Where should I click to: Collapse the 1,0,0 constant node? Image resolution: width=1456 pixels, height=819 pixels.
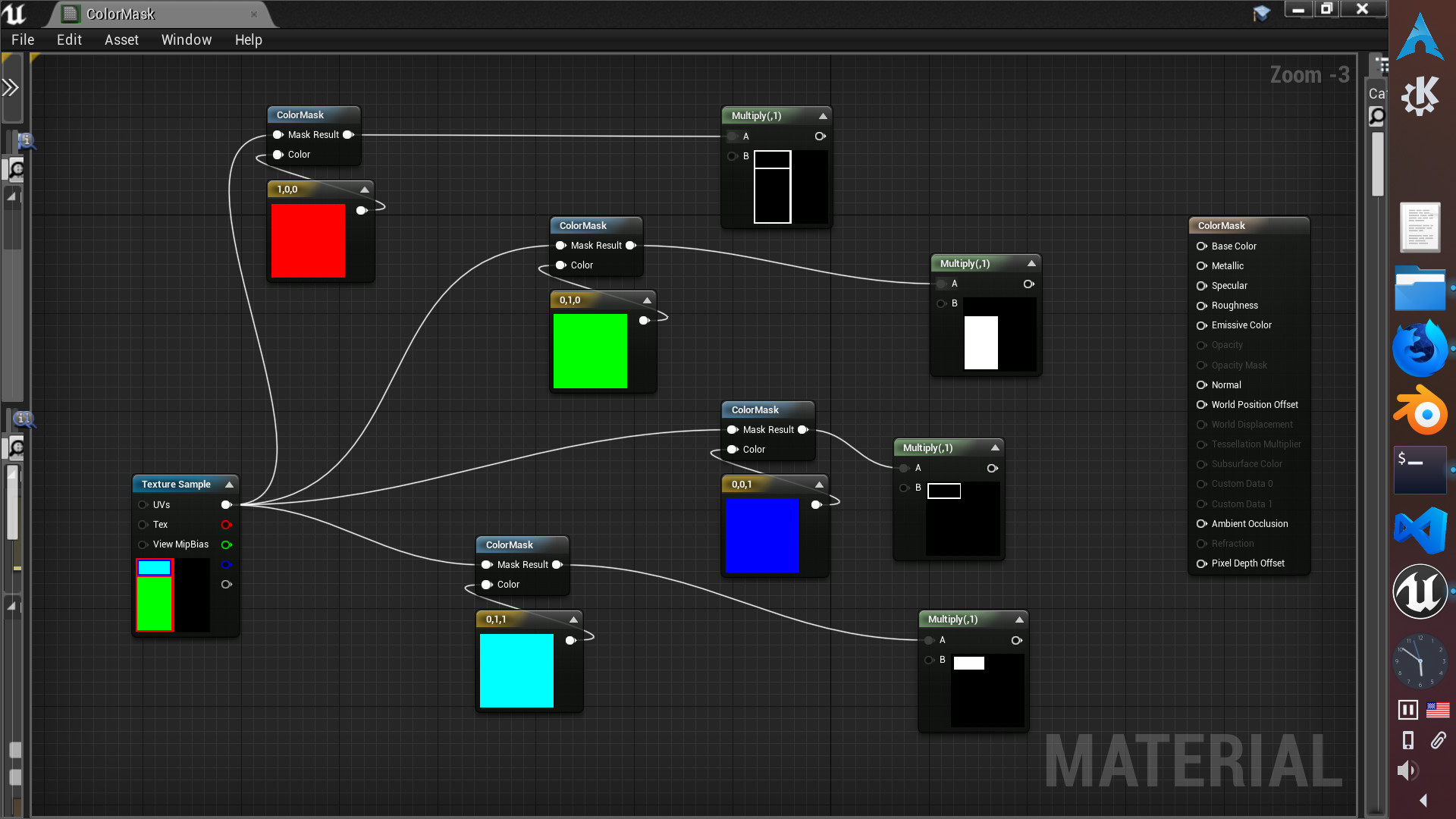point(364,189)
